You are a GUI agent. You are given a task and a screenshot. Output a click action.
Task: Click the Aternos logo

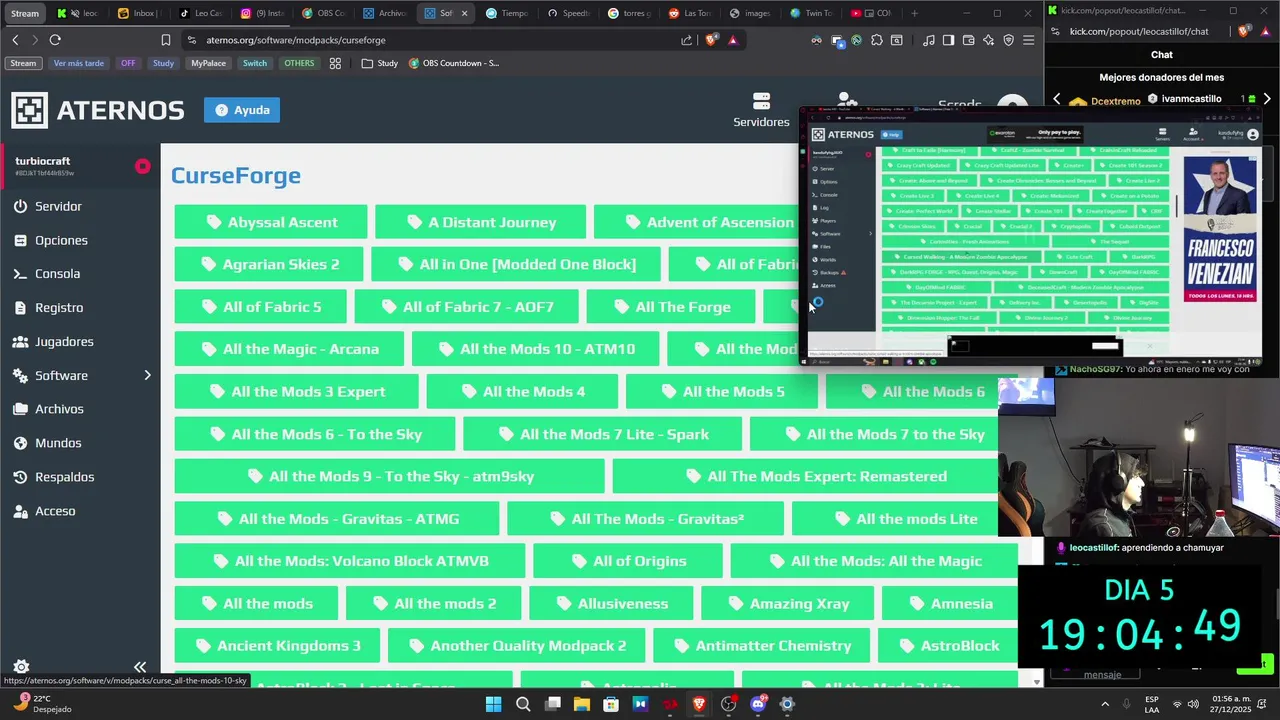pos(98,110)
